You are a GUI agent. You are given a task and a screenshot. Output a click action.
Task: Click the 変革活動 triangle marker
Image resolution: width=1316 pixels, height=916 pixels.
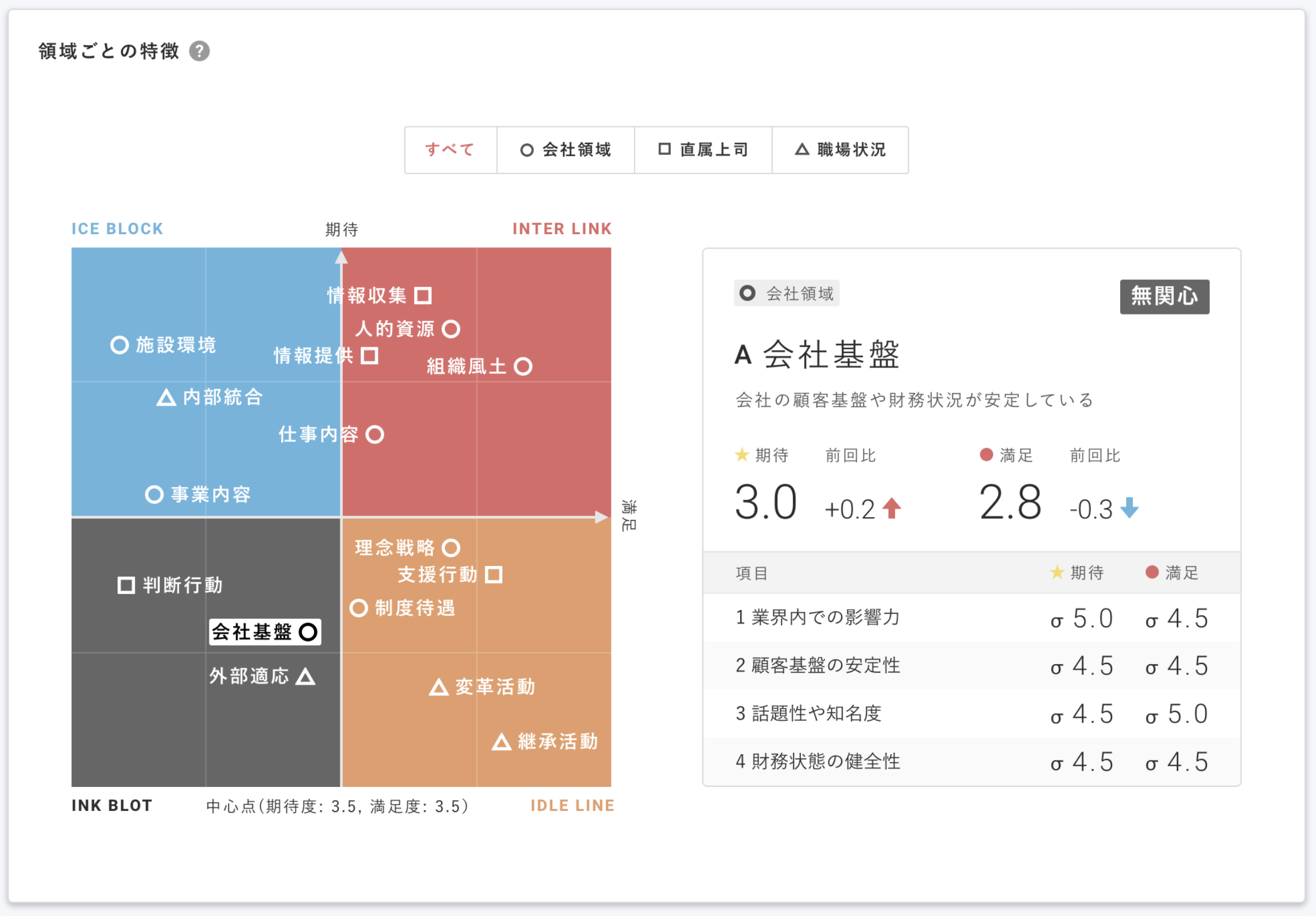(x=439, y=687)
